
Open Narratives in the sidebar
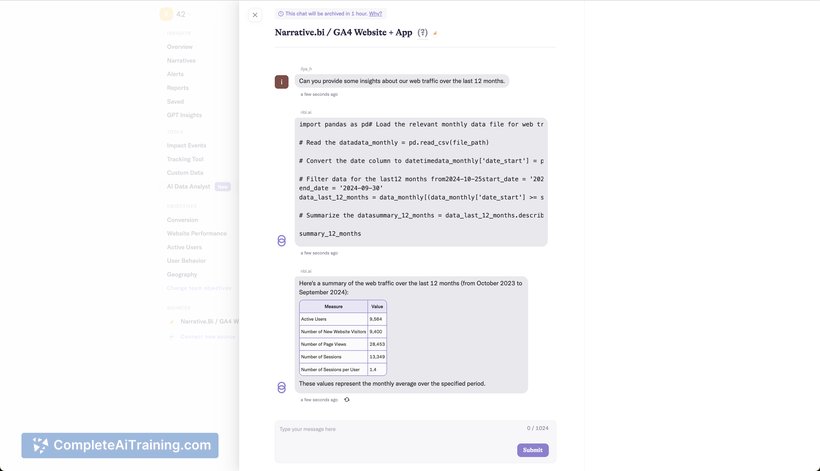pos(181,61)
